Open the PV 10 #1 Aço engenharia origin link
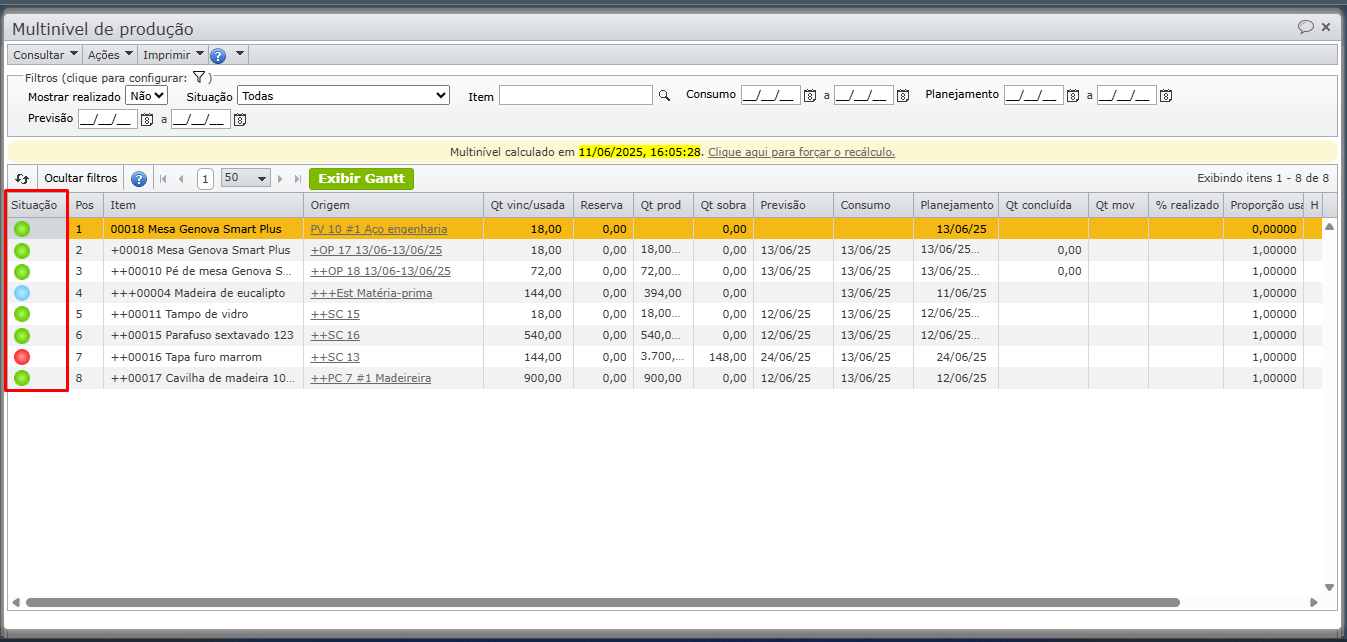The height and width of the screenshot is (642, 1347). point(378,229)
